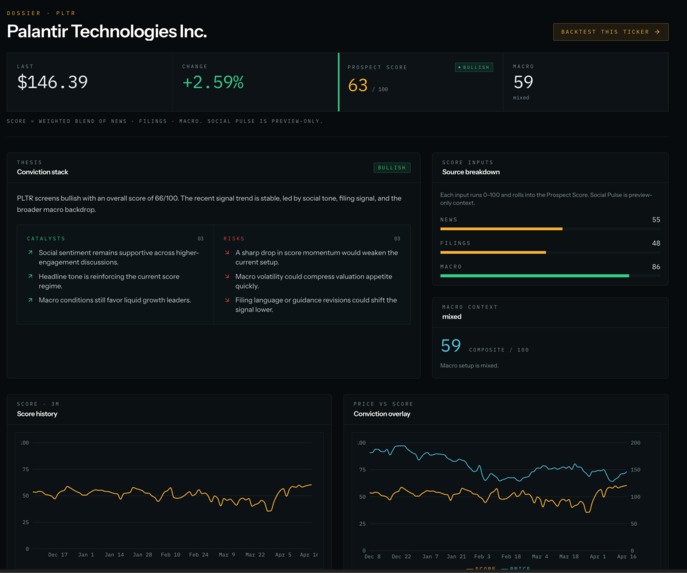This screenshot has width=687, height=573.
Task: Click the Score history panel title
Action: pos(37,414)
